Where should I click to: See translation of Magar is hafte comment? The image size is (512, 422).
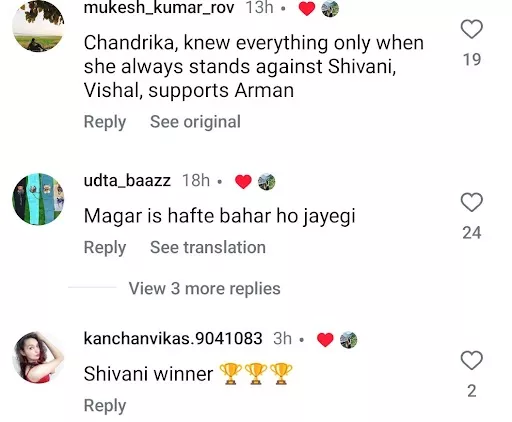208,247
